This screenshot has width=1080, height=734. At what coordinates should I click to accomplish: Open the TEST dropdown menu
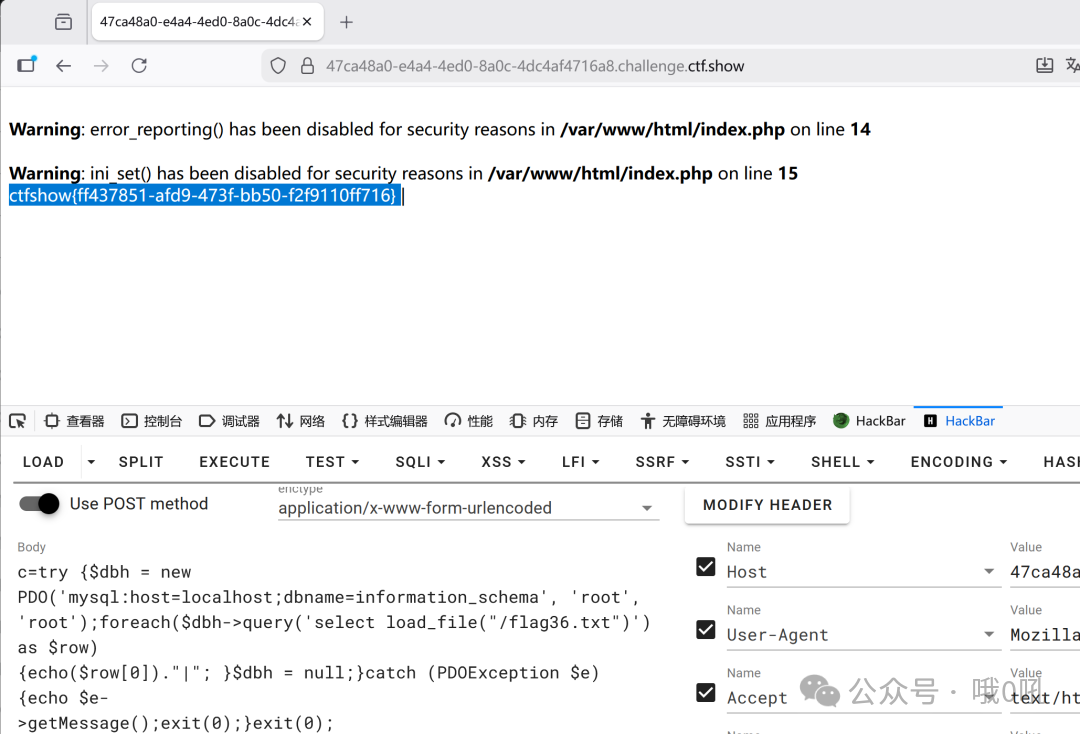332,462
